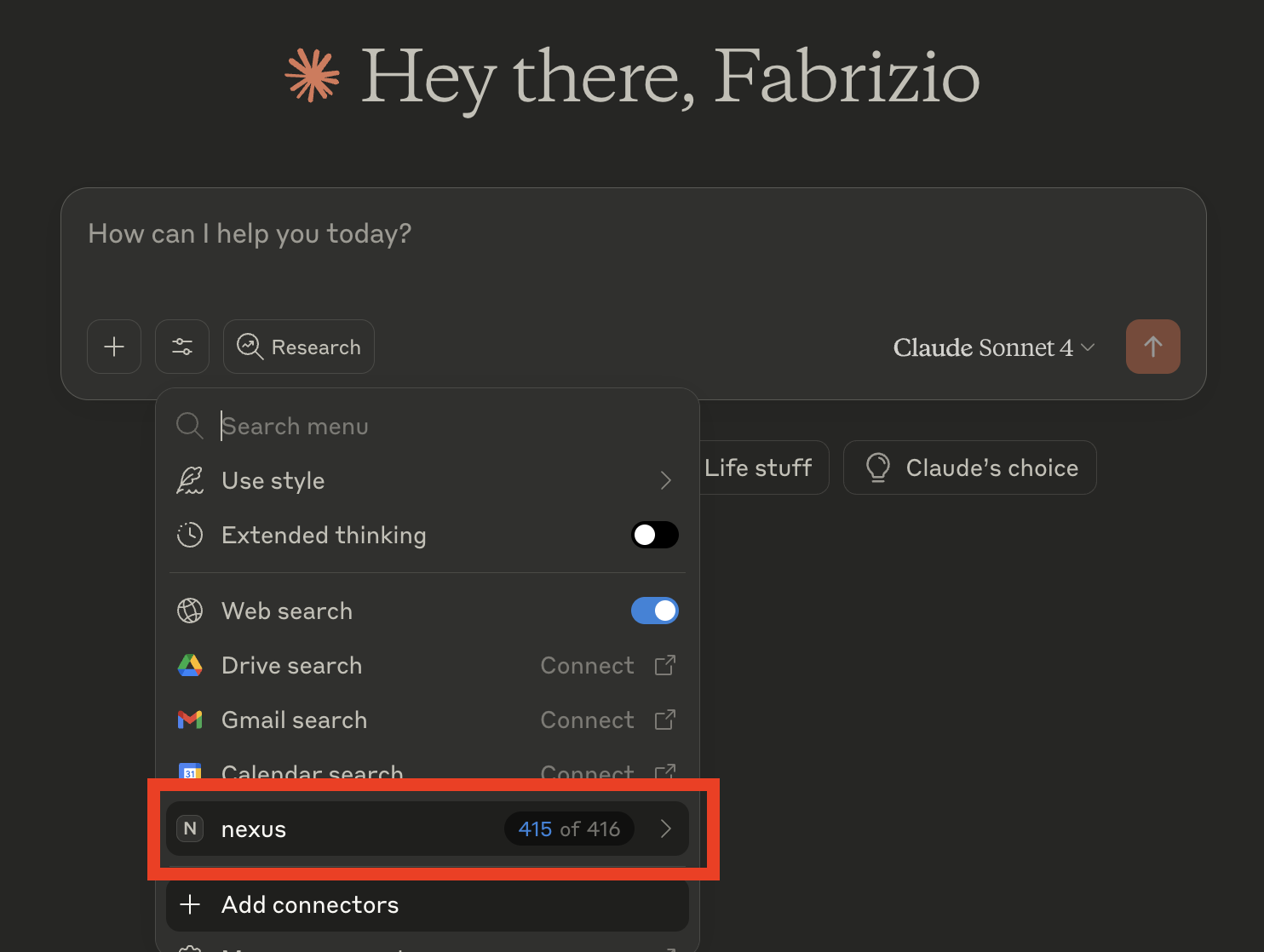Click the Google Drive icon
1264x952 pixels.
tap(190, 665)
